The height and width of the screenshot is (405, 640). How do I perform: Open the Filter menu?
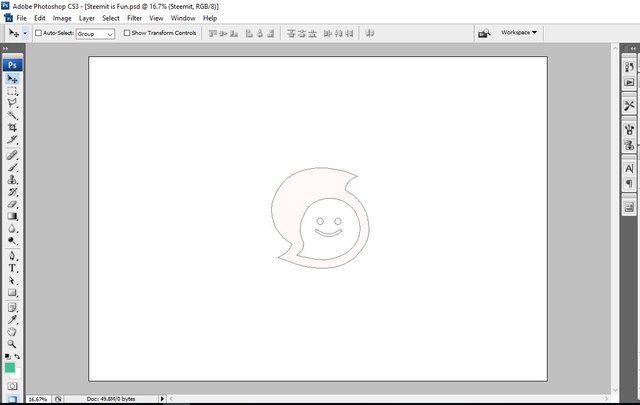134,18
